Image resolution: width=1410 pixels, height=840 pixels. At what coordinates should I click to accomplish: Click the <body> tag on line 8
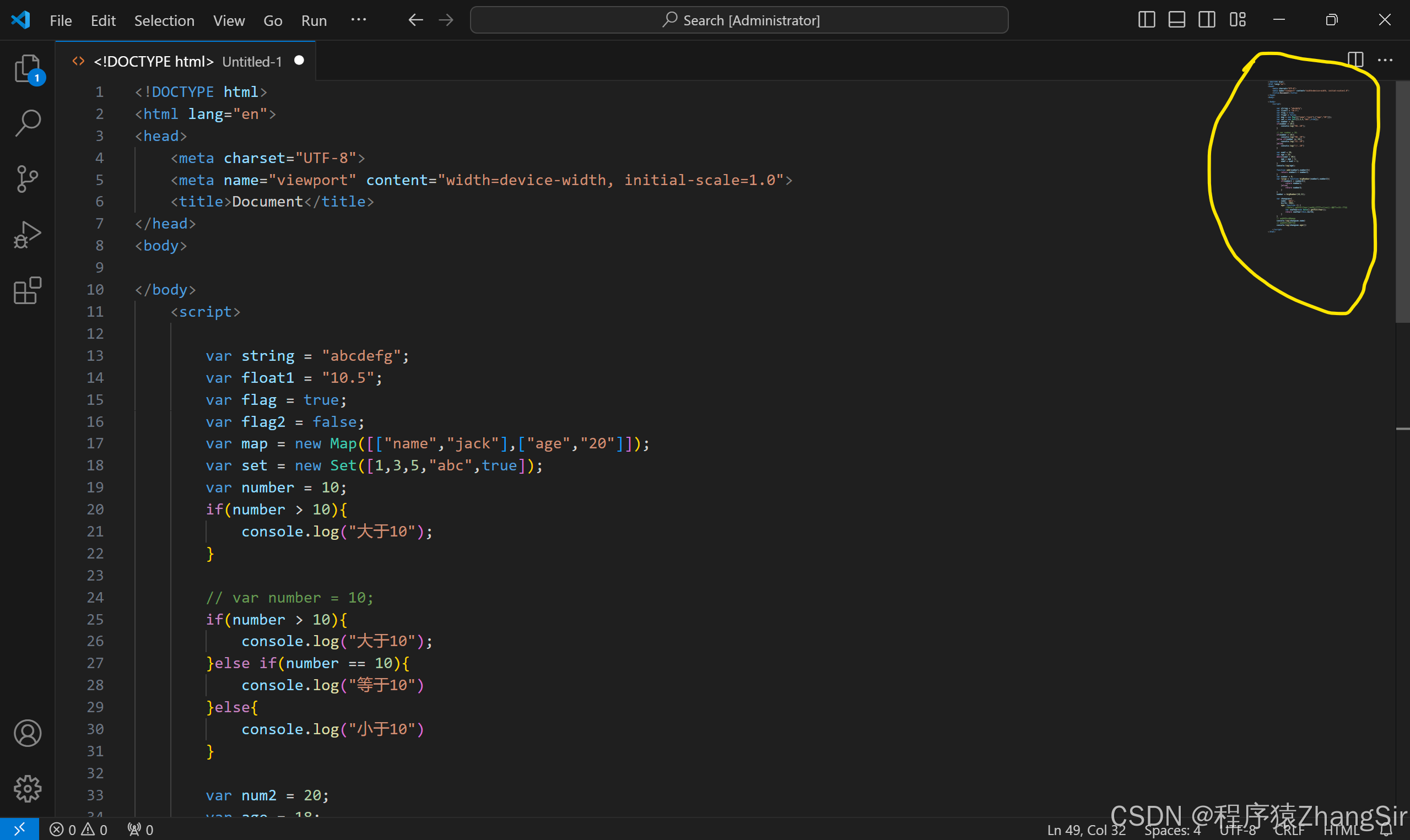tap(161, 246)
